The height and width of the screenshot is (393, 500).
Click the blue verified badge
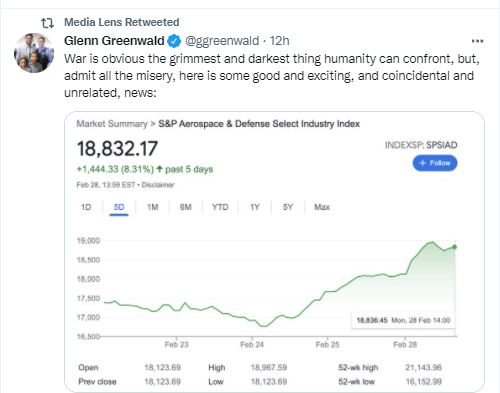(x=174, y=41)
